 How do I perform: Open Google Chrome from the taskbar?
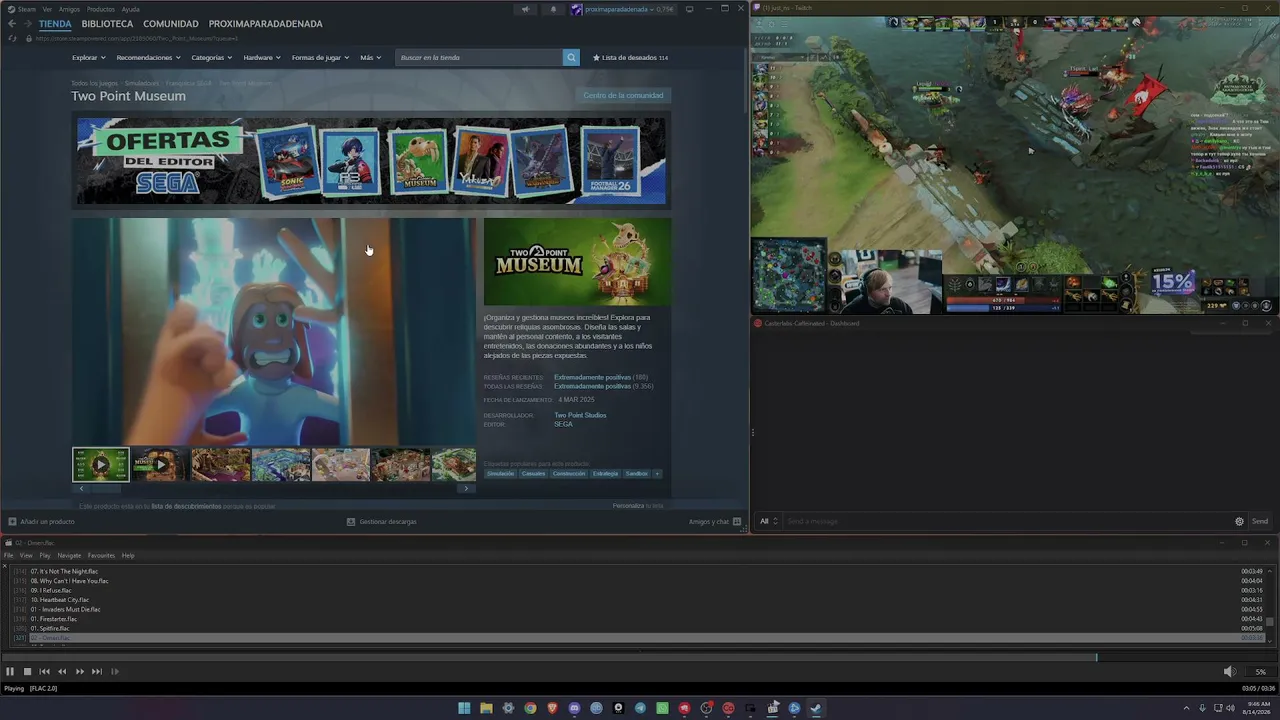(x=530, y=708)
